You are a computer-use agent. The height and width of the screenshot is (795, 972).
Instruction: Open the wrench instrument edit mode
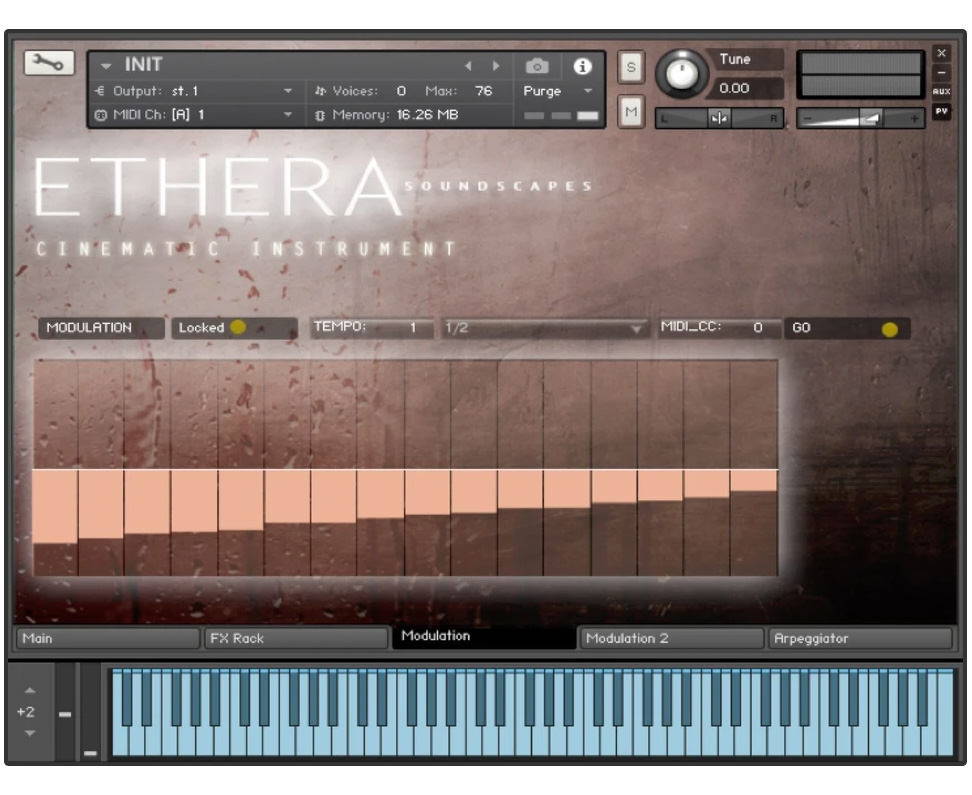tap(49, 63)
